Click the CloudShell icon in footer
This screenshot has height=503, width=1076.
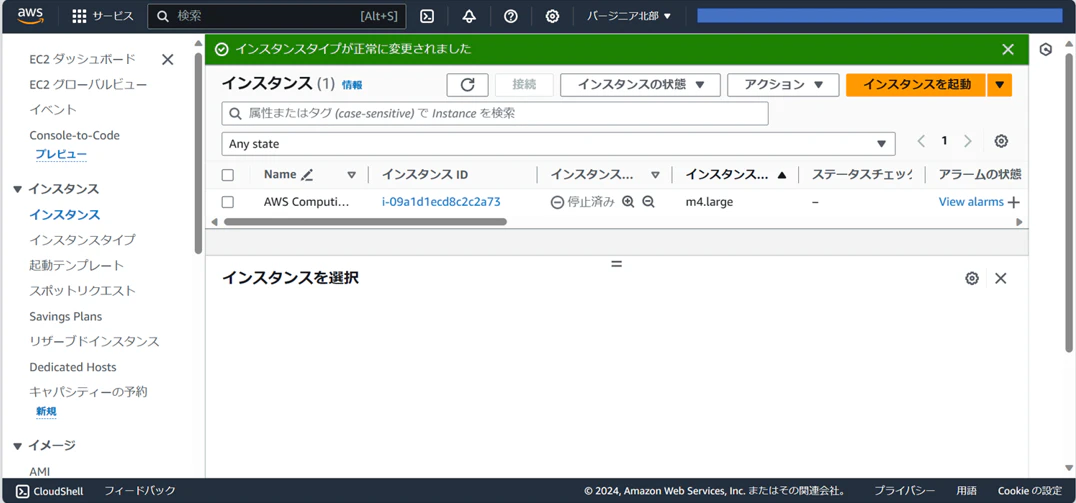(x=23, y=491)
